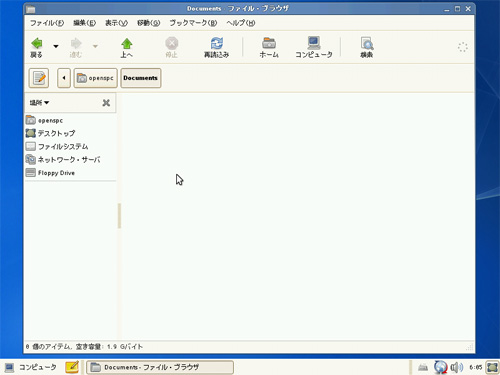Open Computer from the toolbar
Image resolution: width=500 pixels, height=375 pixels.
pos(314,48)
